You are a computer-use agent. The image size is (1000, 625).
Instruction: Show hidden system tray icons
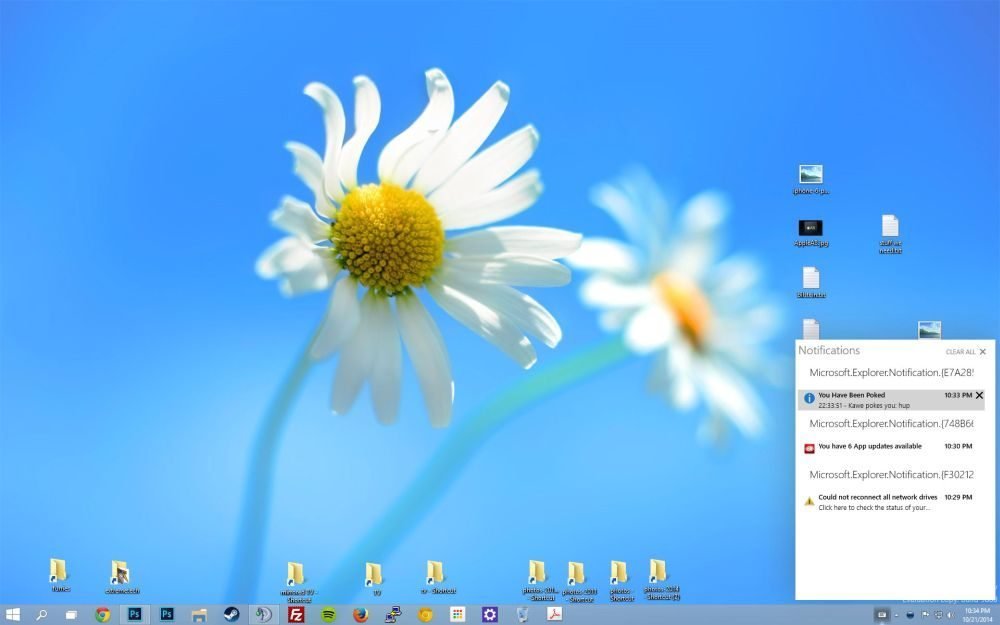coord(896,615)
